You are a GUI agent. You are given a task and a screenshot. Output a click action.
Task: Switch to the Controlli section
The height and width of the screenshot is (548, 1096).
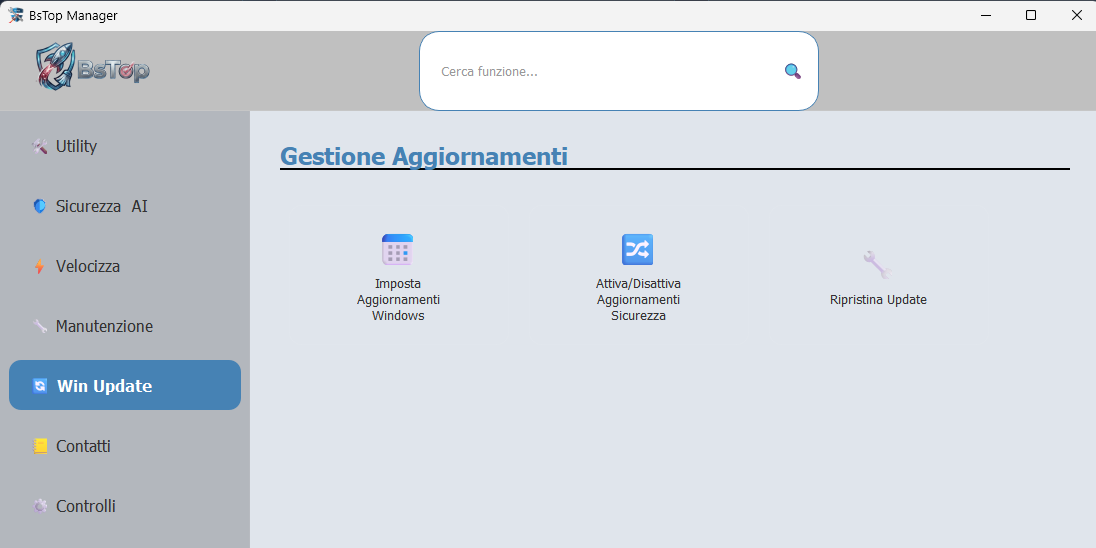coord(125,506)
